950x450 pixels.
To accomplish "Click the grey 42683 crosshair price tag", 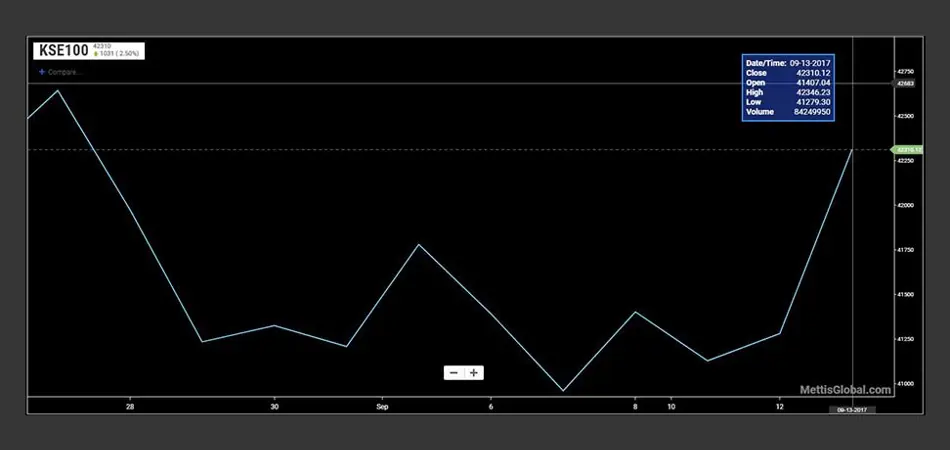I will [x=907, y=84].
